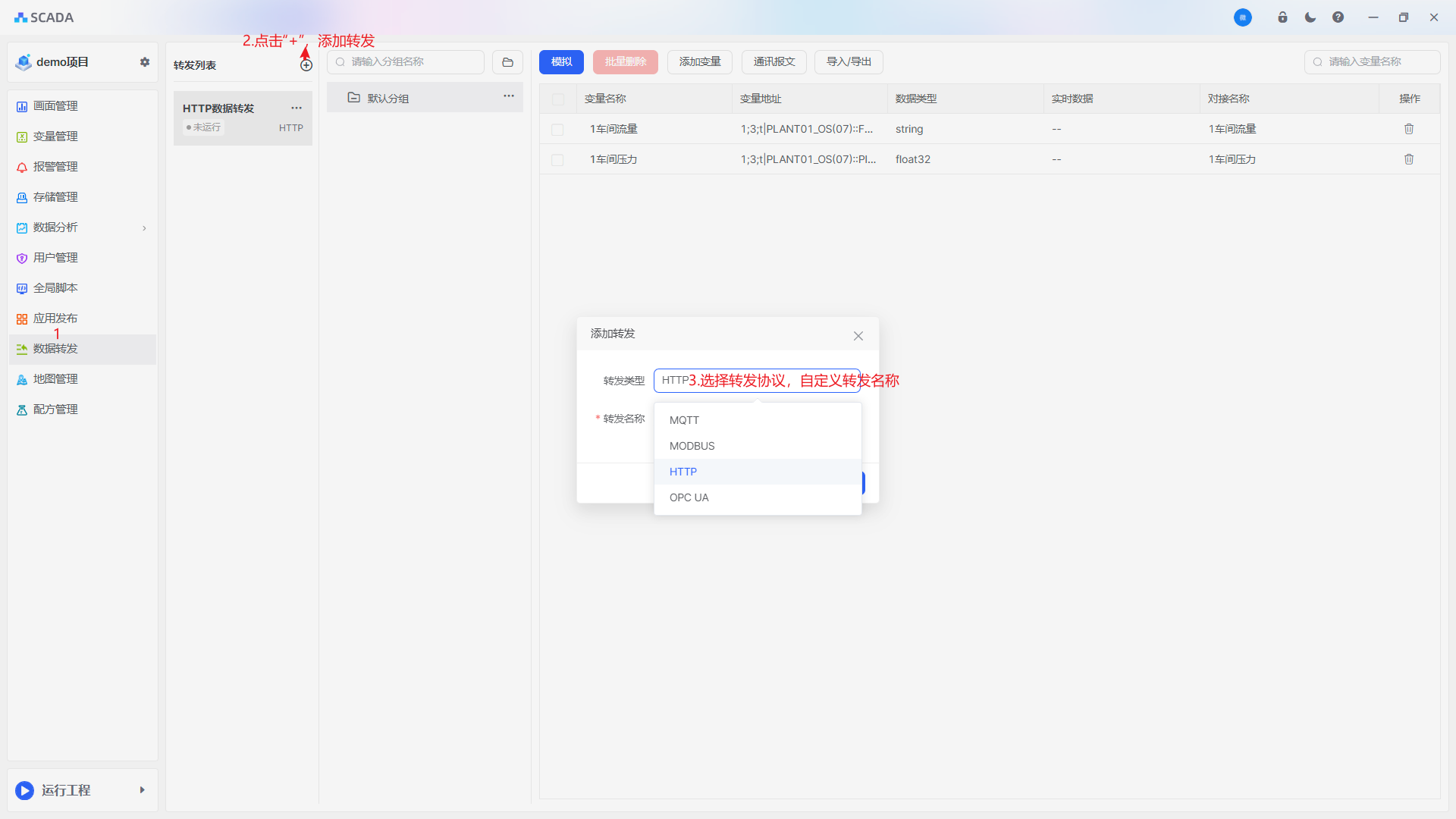The image size is (1456, 819).
Task: Toggle select-all checkbox in table header
Action: click(x=558, y=99)
